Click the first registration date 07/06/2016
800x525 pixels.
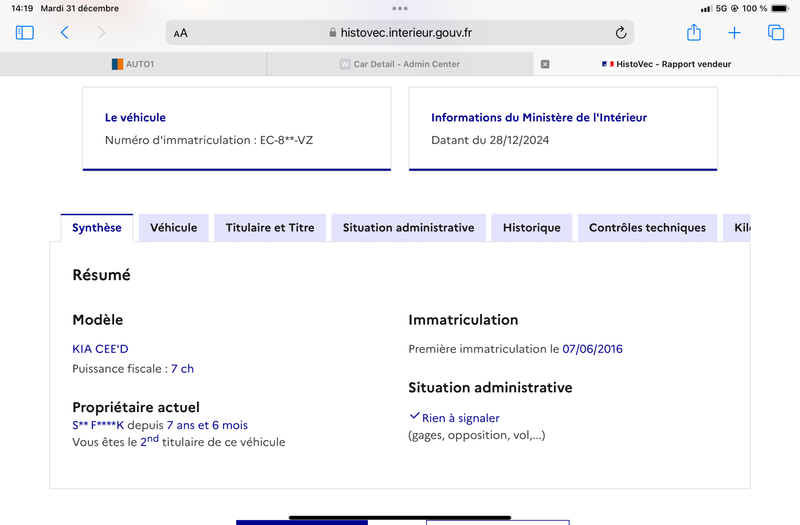592,349
